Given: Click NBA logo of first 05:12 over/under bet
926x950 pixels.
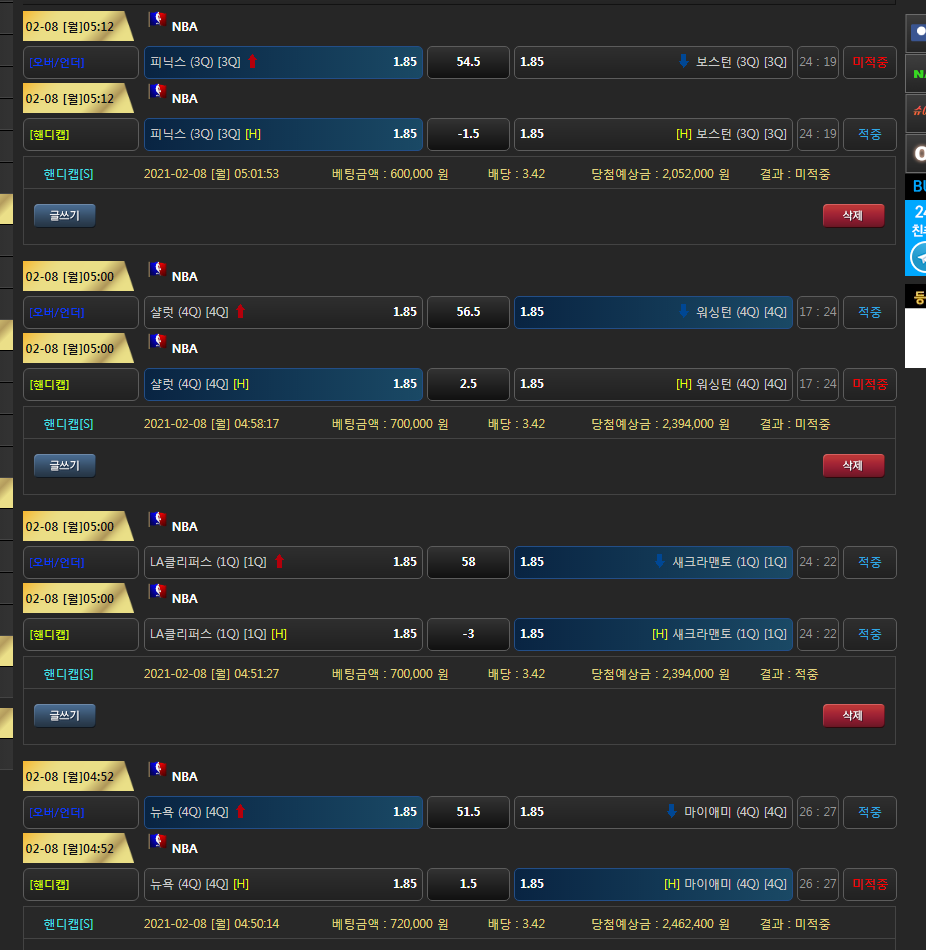Looking at the screenshot, I should click(157, 20).
